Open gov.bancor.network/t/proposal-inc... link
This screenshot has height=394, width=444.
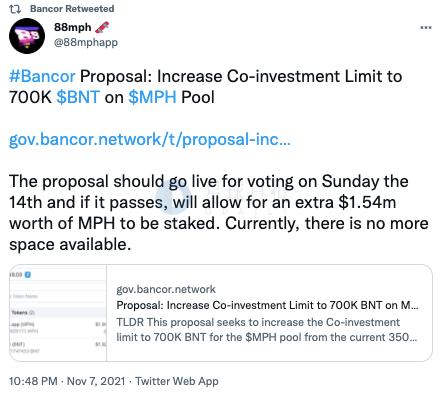pyautogui.click(x=150, y=139)
